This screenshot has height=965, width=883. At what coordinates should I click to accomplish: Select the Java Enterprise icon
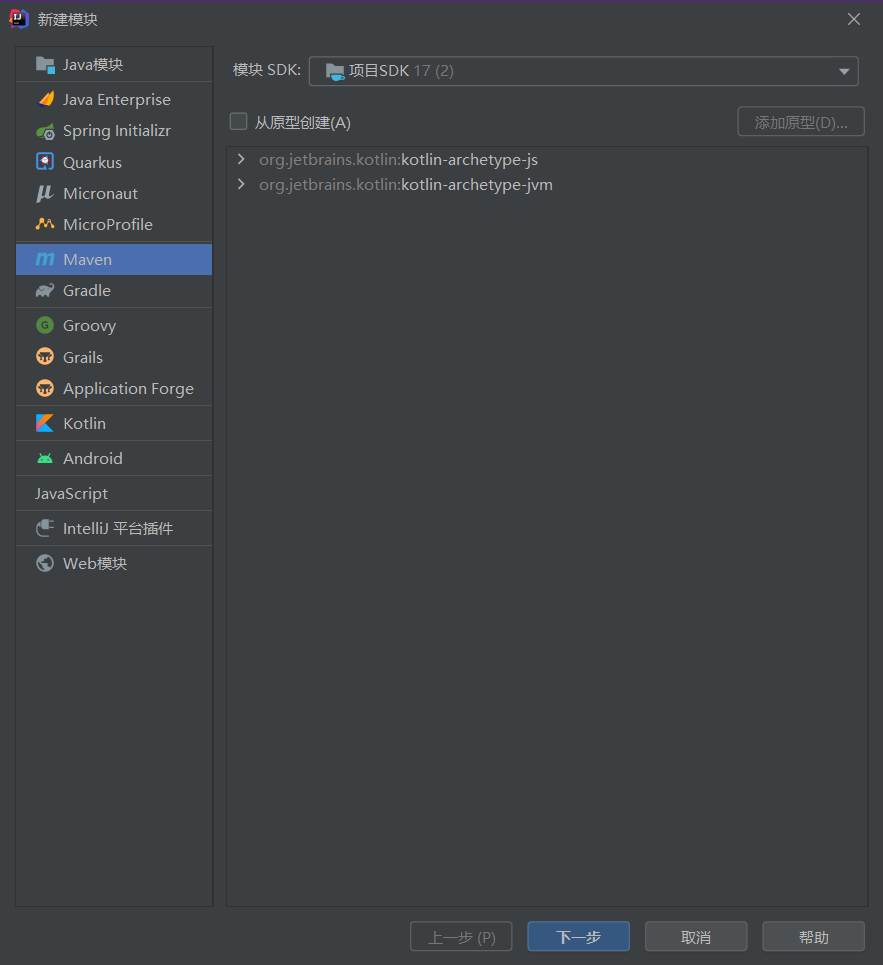pyautogui.click(x=45, y=99)
